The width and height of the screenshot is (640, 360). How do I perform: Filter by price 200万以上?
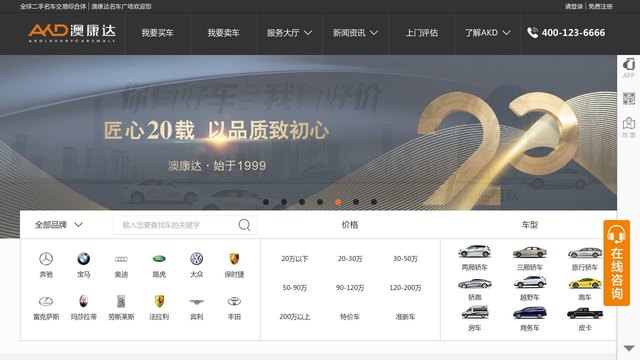click(x=295, y=317)
